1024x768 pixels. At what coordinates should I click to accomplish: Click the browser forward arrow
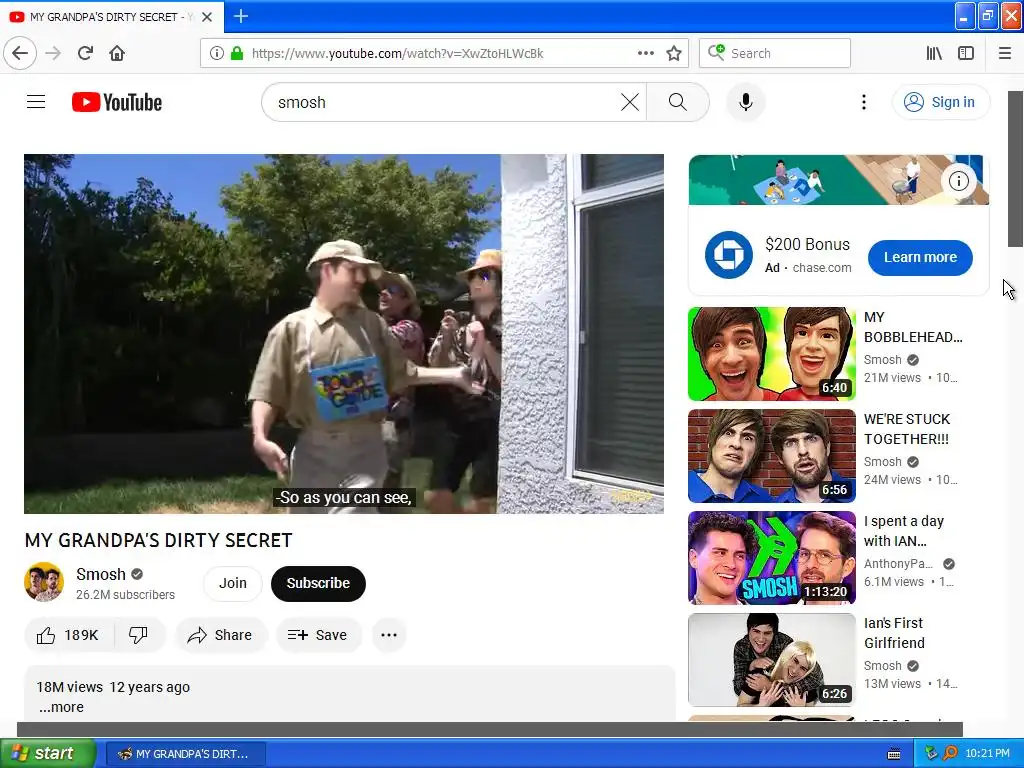click(x=53, y=53)
